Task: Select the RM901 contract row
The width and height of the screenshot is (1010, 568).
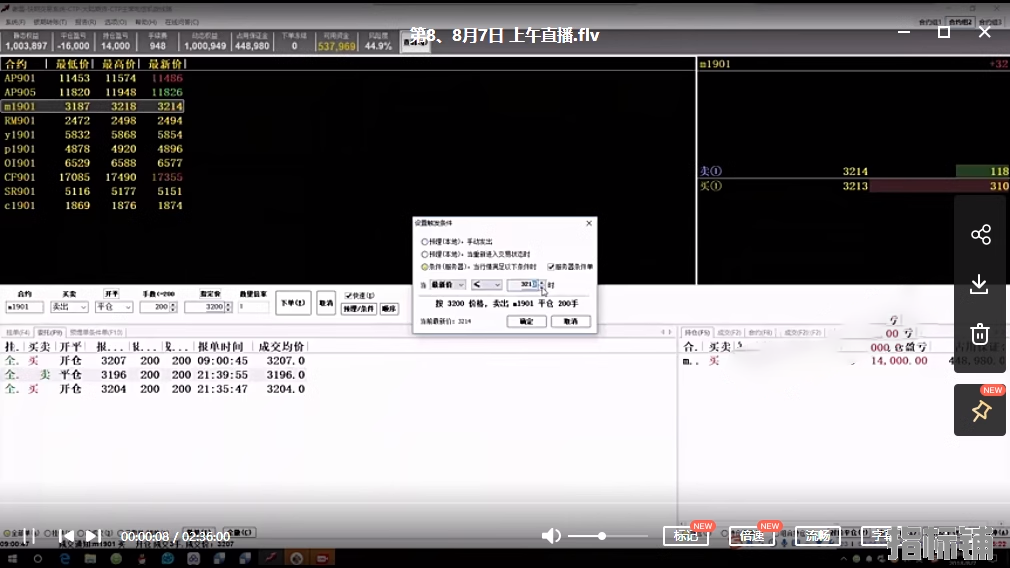Action: (x=93, y=120)
